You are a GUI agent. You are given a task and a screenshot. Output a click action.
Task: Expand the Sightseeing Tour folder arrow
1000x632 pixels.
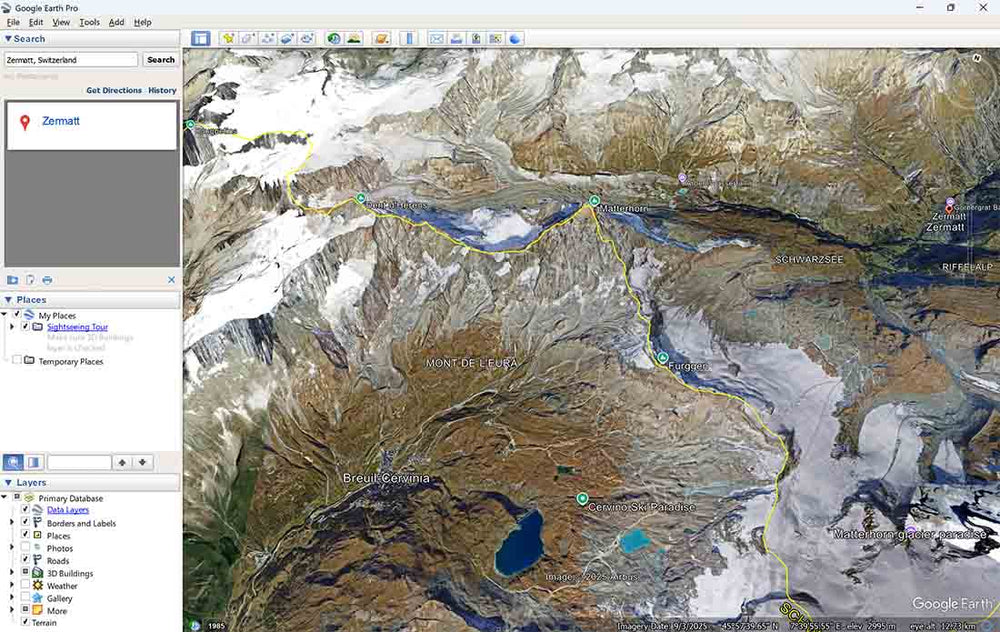11,327
